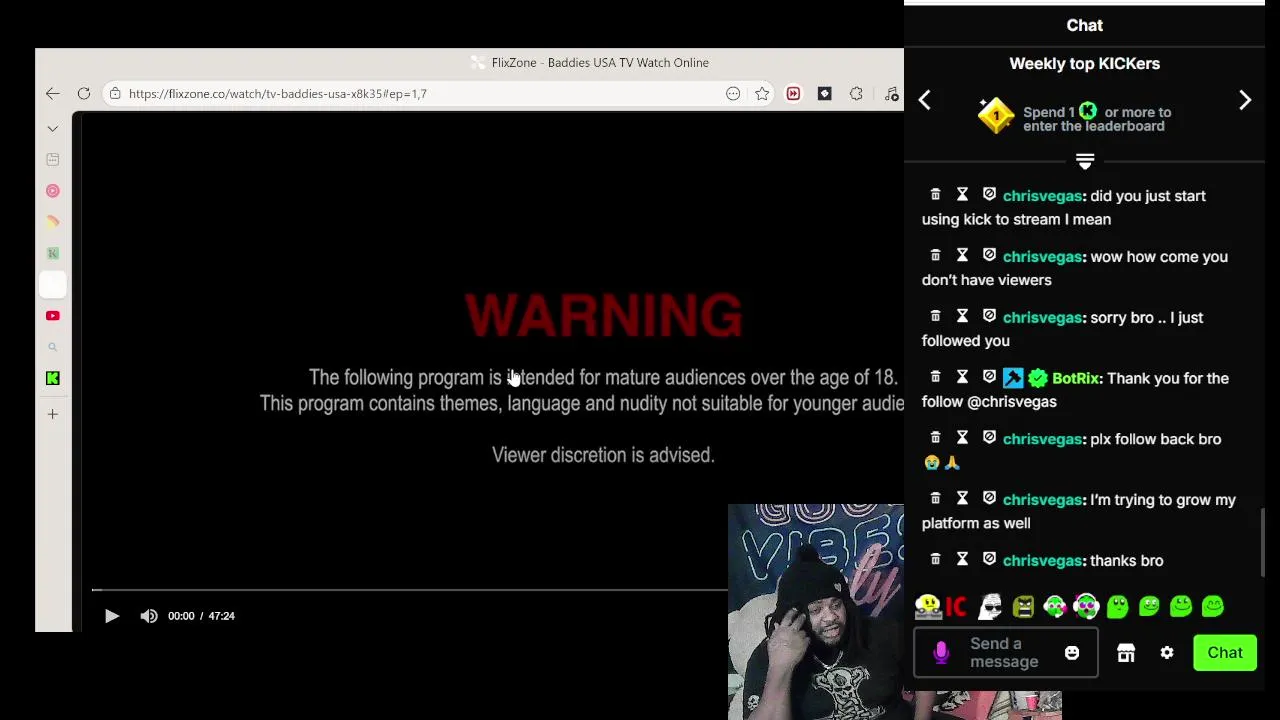Collapse the browser sidebar tab chevron
Image resolution: width=1280 pixels, height=720 pixels.
click(x=52, y=129)
